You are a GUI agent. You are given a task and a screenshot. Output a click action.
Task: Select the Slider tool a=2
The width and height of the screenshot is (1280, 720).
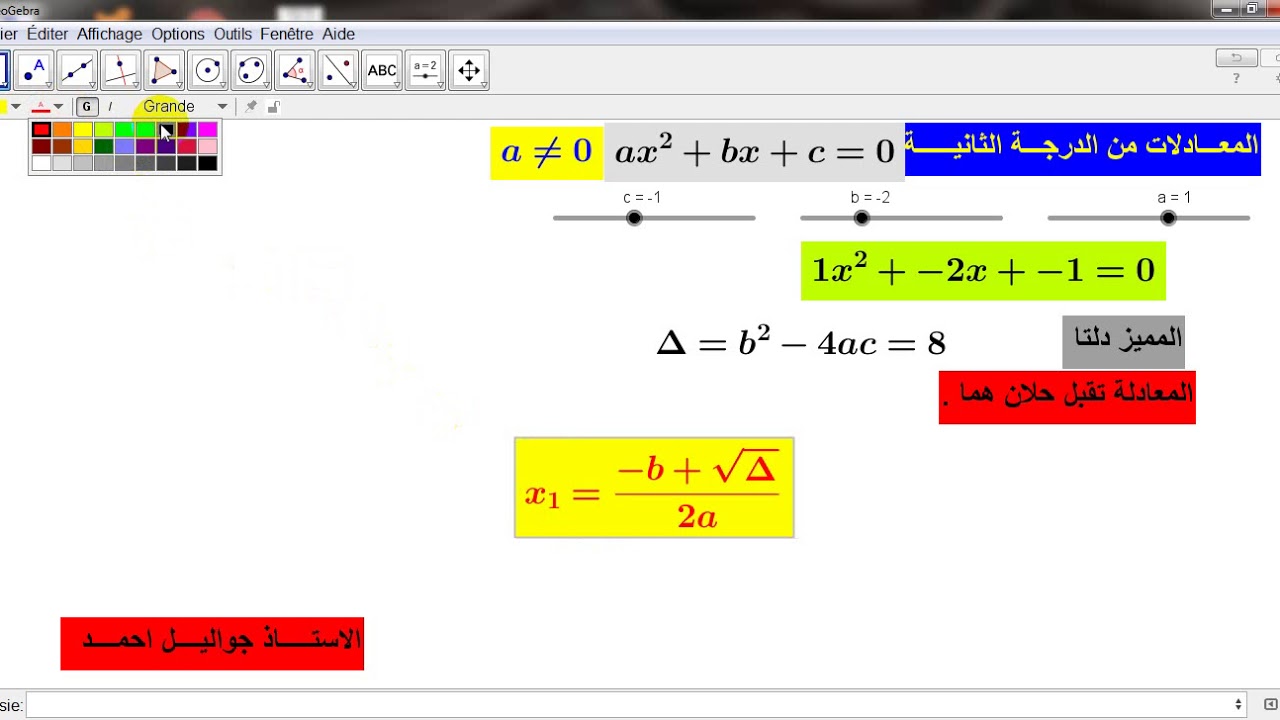click(426, 70)
